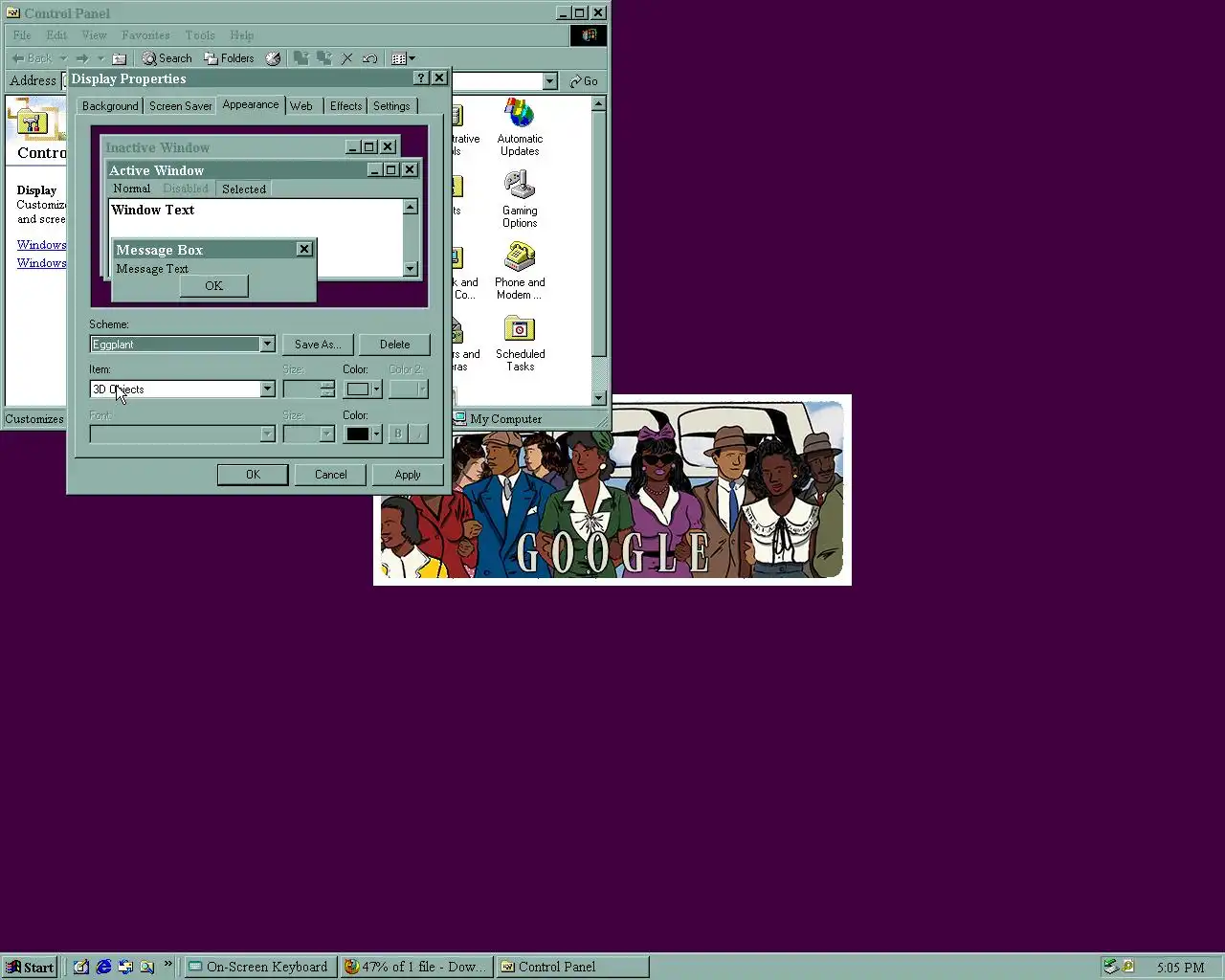The height and width of the screenshot is (980, 1225).
Task: Click the fourth quick launch icon
Action: click(x=147, y=967)
